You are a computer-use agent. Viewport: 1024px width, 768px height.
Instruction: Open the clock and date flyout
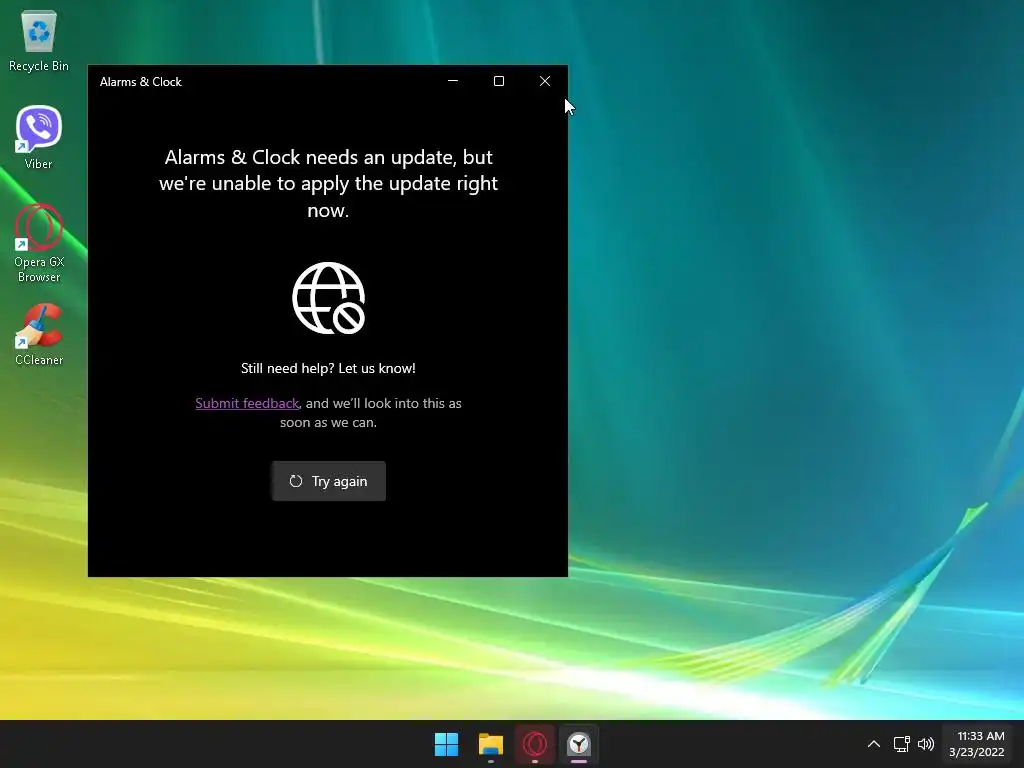point(977,744)
